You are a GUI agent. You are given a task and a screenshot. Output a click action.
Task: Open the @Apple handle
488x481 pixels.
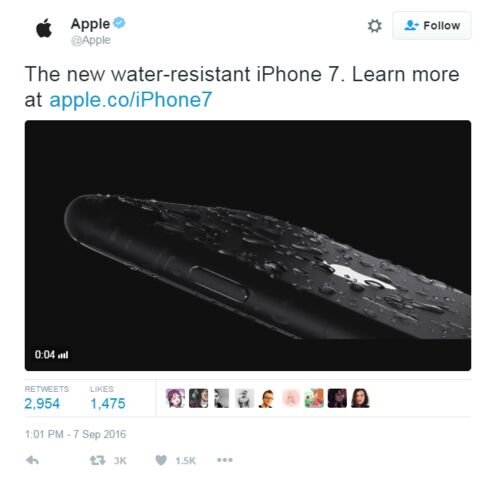(x=90, y=40)
